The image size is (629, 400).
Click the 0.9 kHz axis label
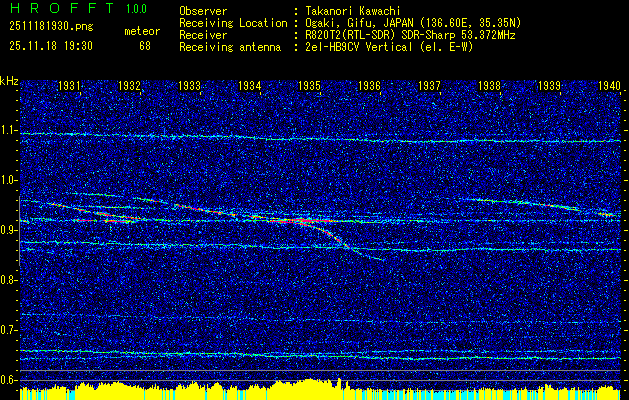(9, 230)
